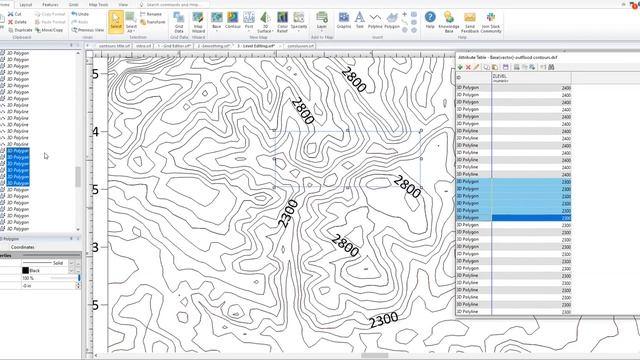Click the Contents panel vertical scrollbar
Image resolution: width=640 pixels, height=360 pixels.
coord(78,176)
